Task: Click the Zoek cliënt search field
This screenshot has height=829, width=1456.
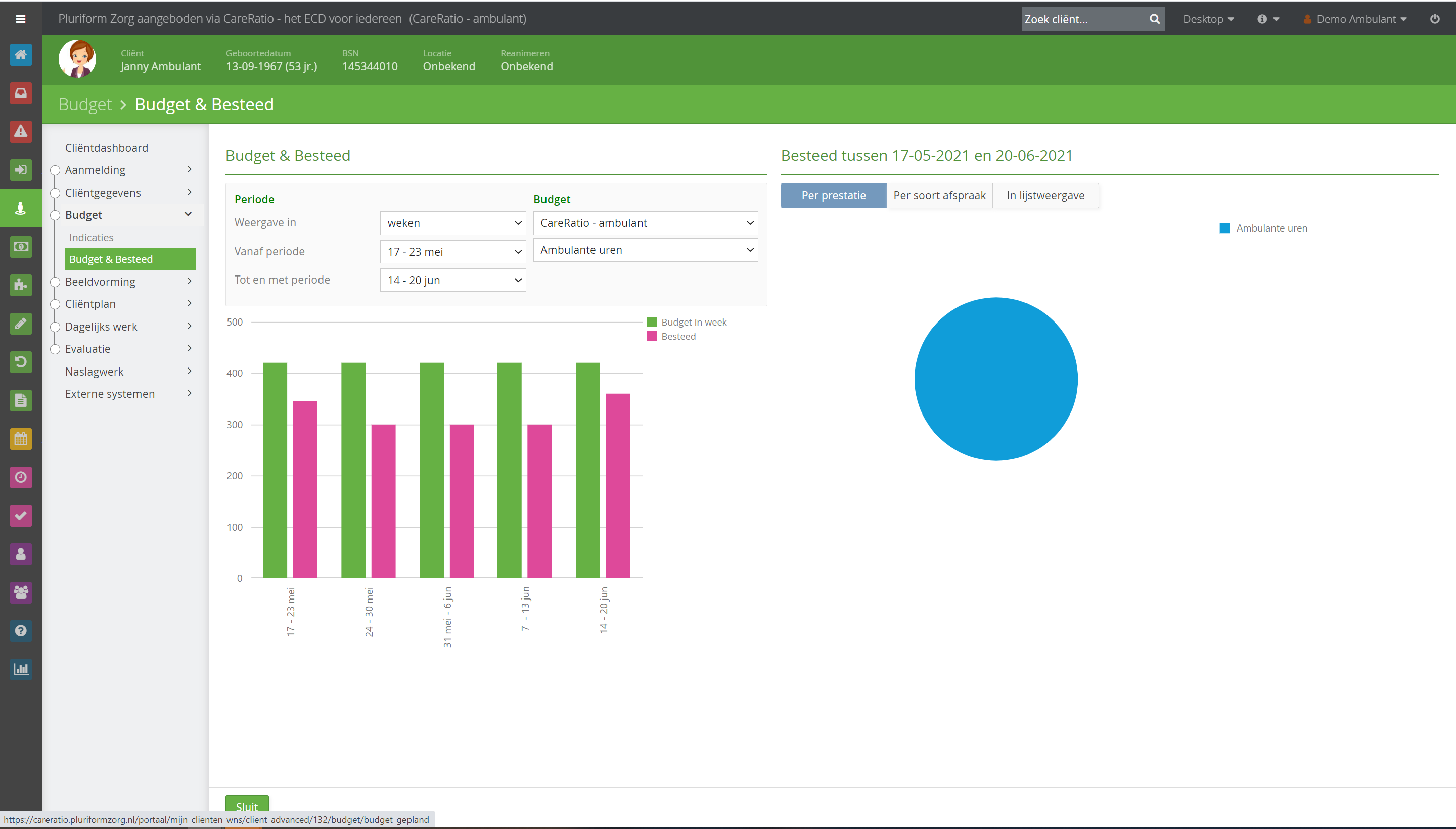Action: [x=1083, y=19]
